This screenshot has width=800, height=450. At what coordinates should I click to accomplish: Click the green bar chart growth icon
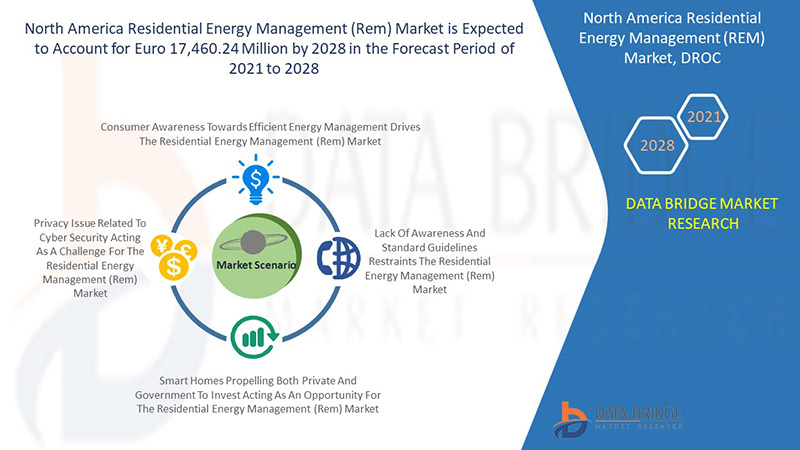[x=256, y=336]
